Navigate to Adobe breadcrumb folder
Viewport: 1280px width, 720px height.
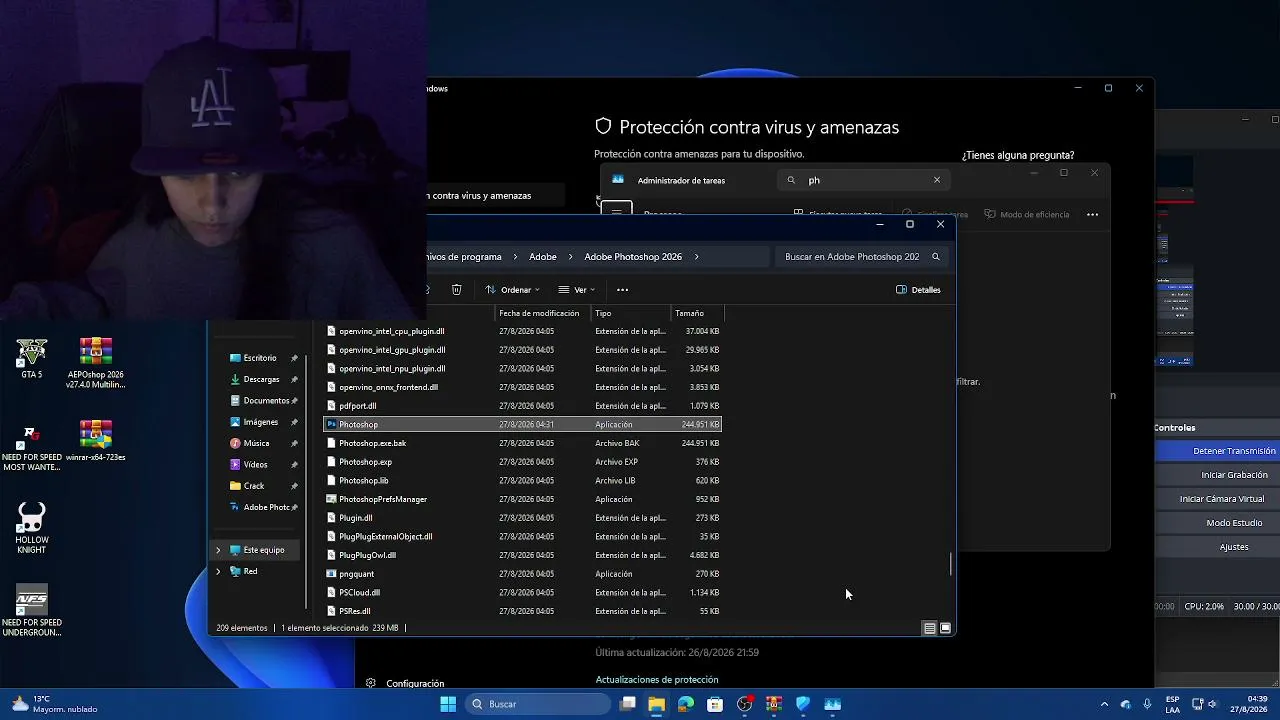coord(543,257)
